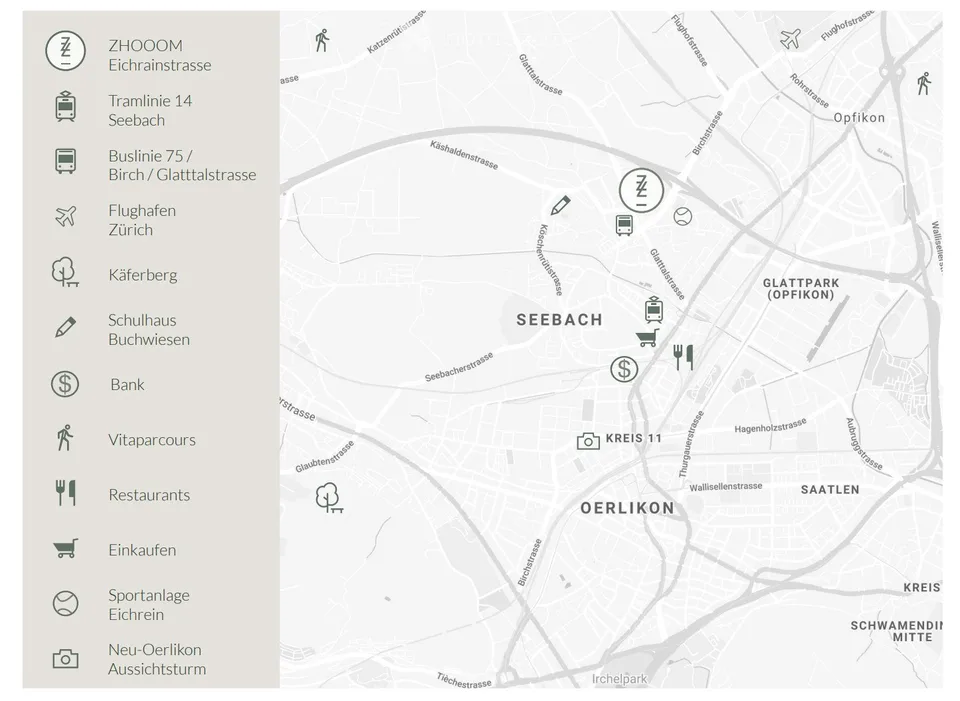The width and height of the screenshot is (960, 701).
Task: Click the tennis ball marker on the map
Action: (x=683, y=216)
